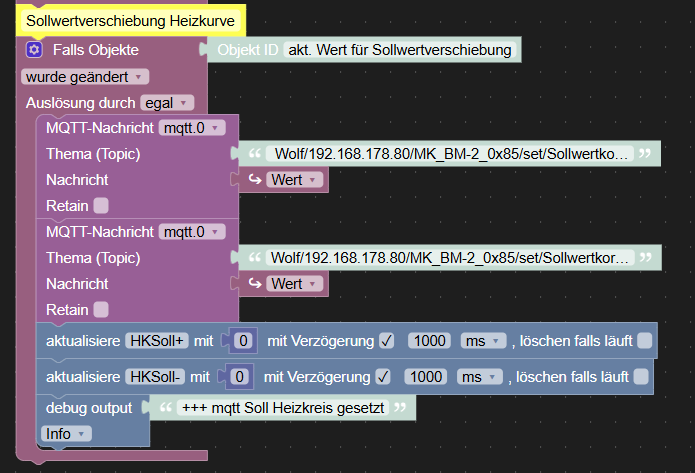Toggle Retain checkbox in second MQTT-Nachricht block
Viewport: 695px width, 473px height.
coord(101,309)
